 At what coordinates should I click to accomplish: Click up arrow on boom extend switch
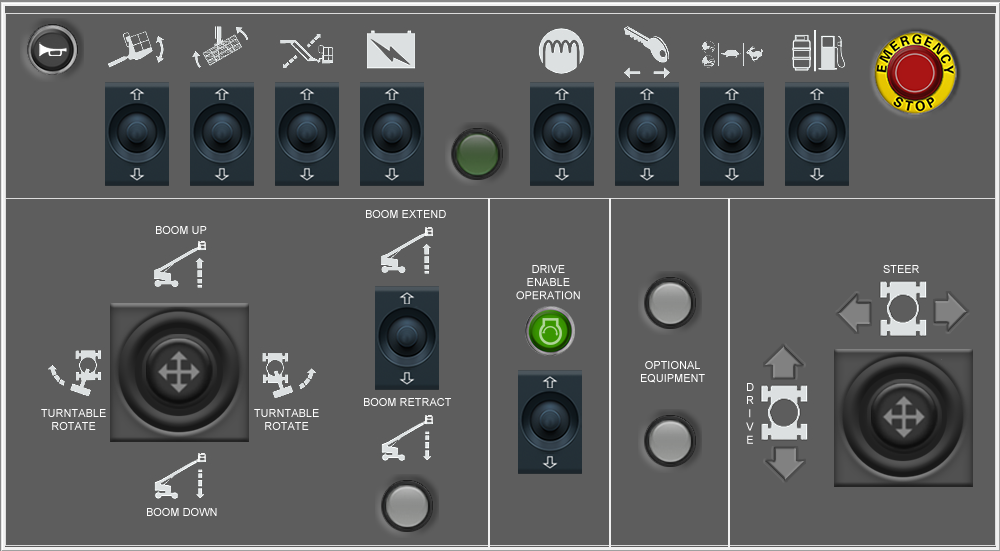pos(407,298)
